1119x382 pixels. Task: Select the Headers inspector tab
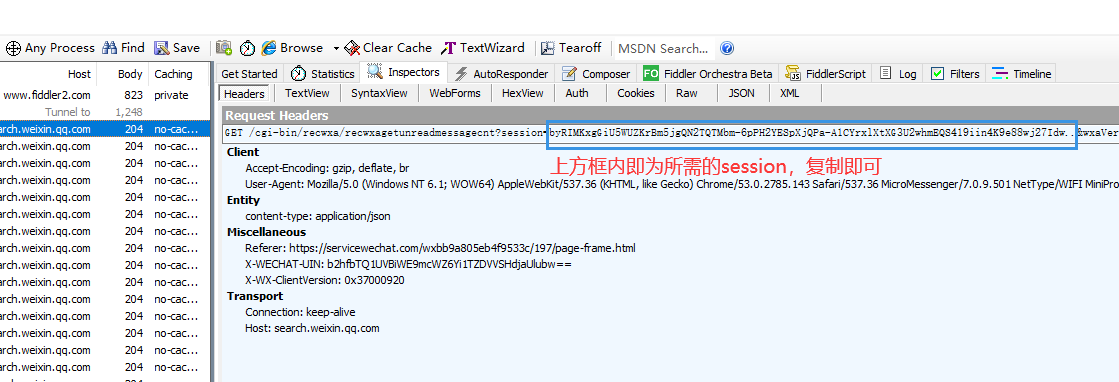coord(244,94)
